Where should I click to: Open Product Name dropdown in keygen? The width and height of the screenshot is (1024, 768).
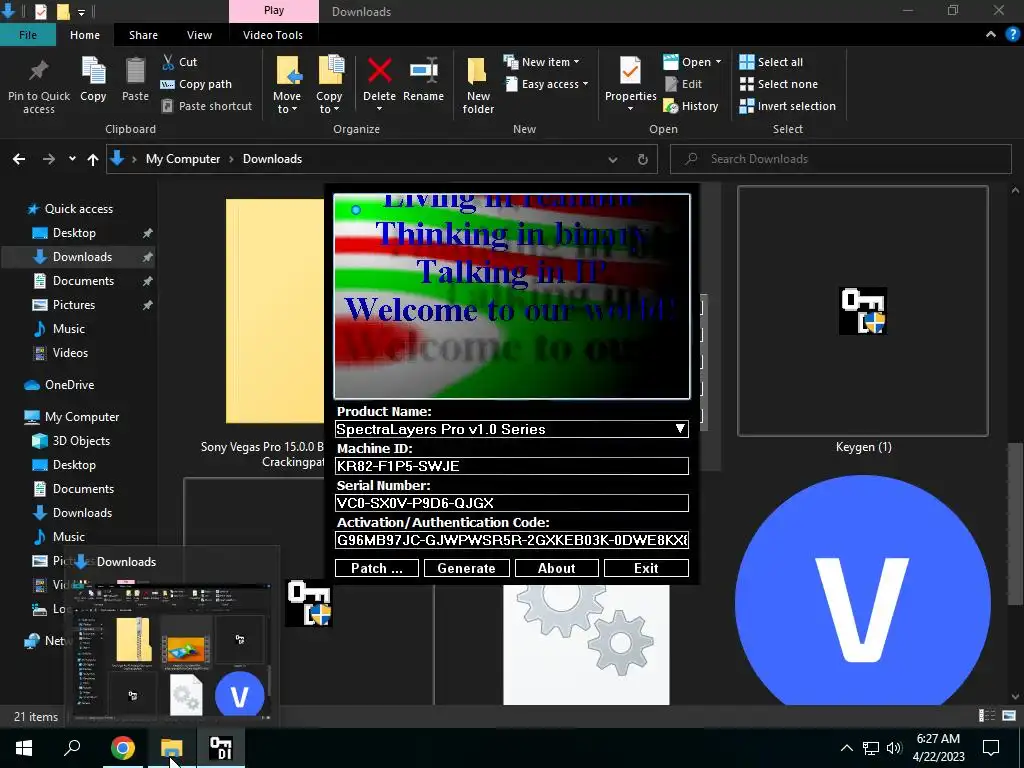[680, 428]
